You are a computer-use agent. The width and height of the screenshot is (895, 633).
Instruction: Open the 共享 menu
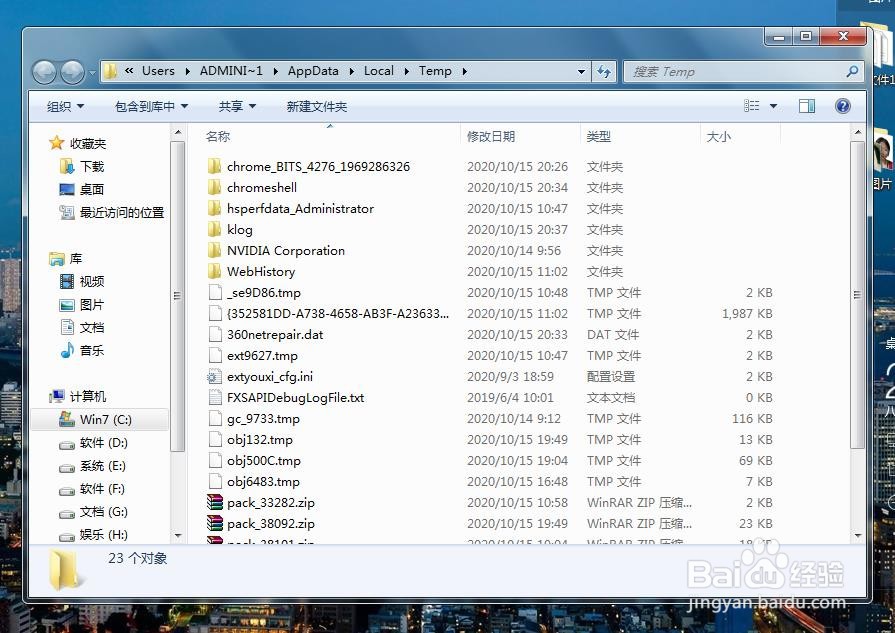coord(237,106)
